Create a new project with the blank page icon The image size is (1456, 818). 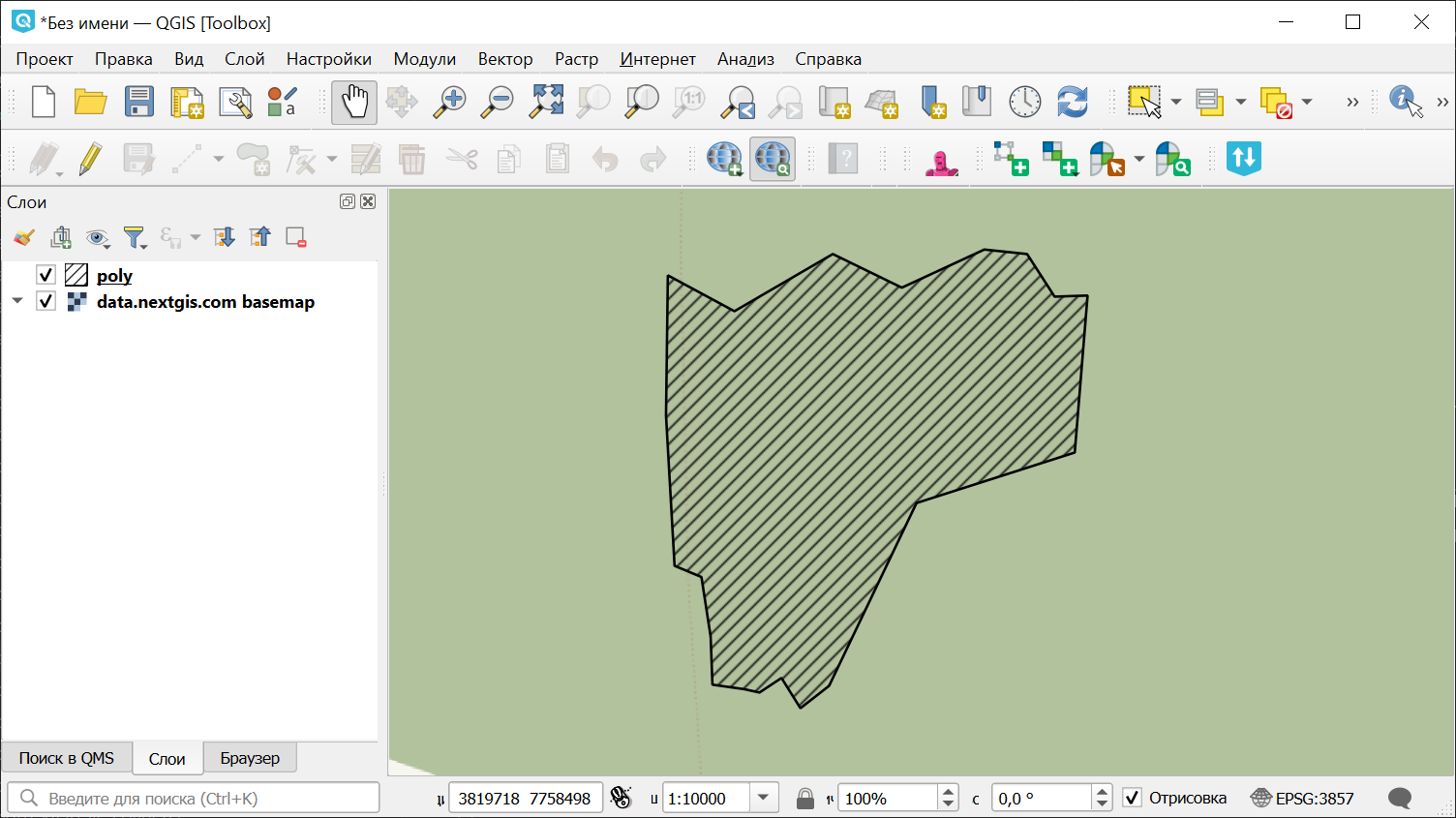(x=44, y=102)
